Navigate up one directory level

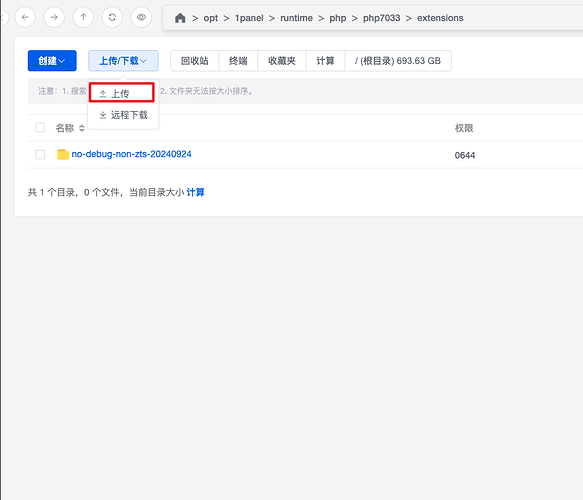(83, 17)
